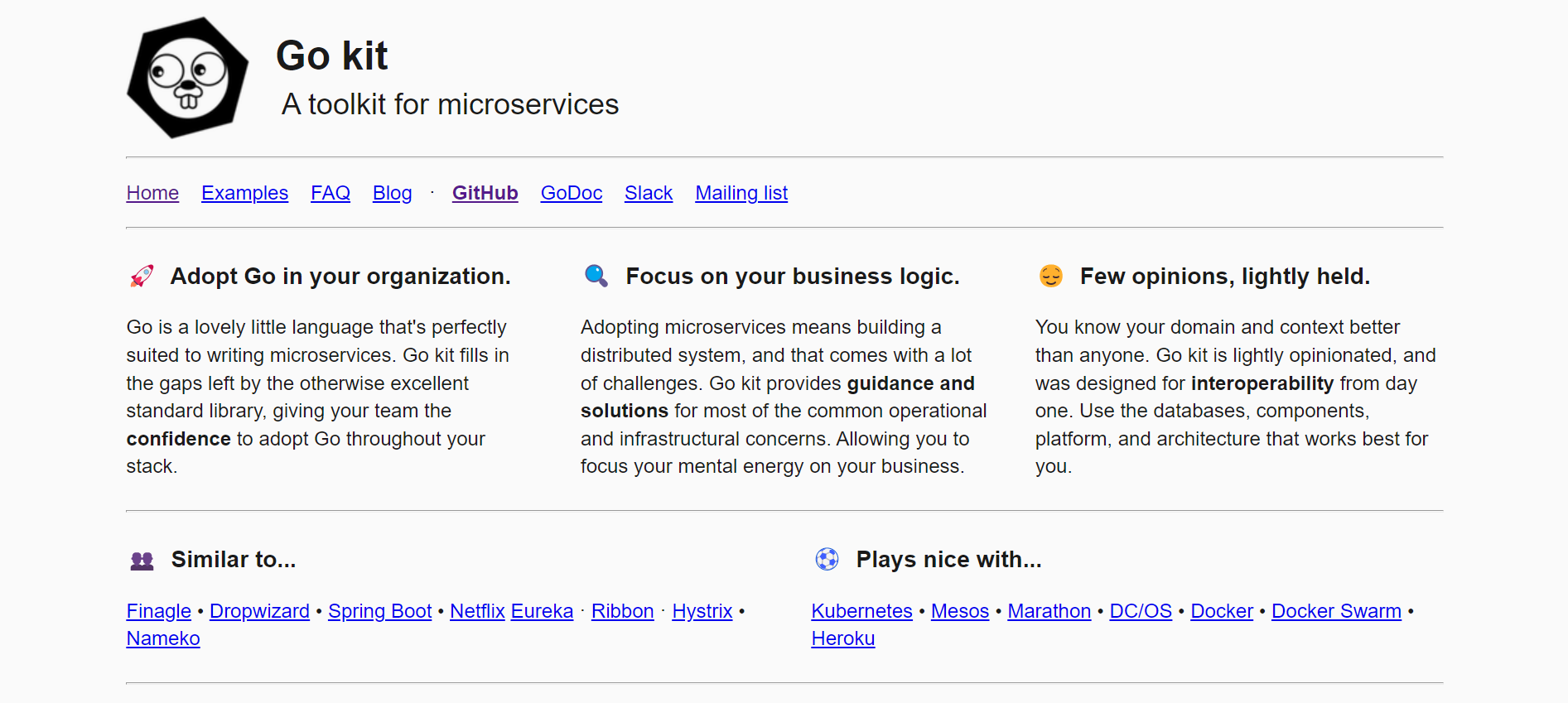The height and width of the screenshot is (703, 1568).
Task: Click the 'Go kit' page title
Action: [332, 55]
